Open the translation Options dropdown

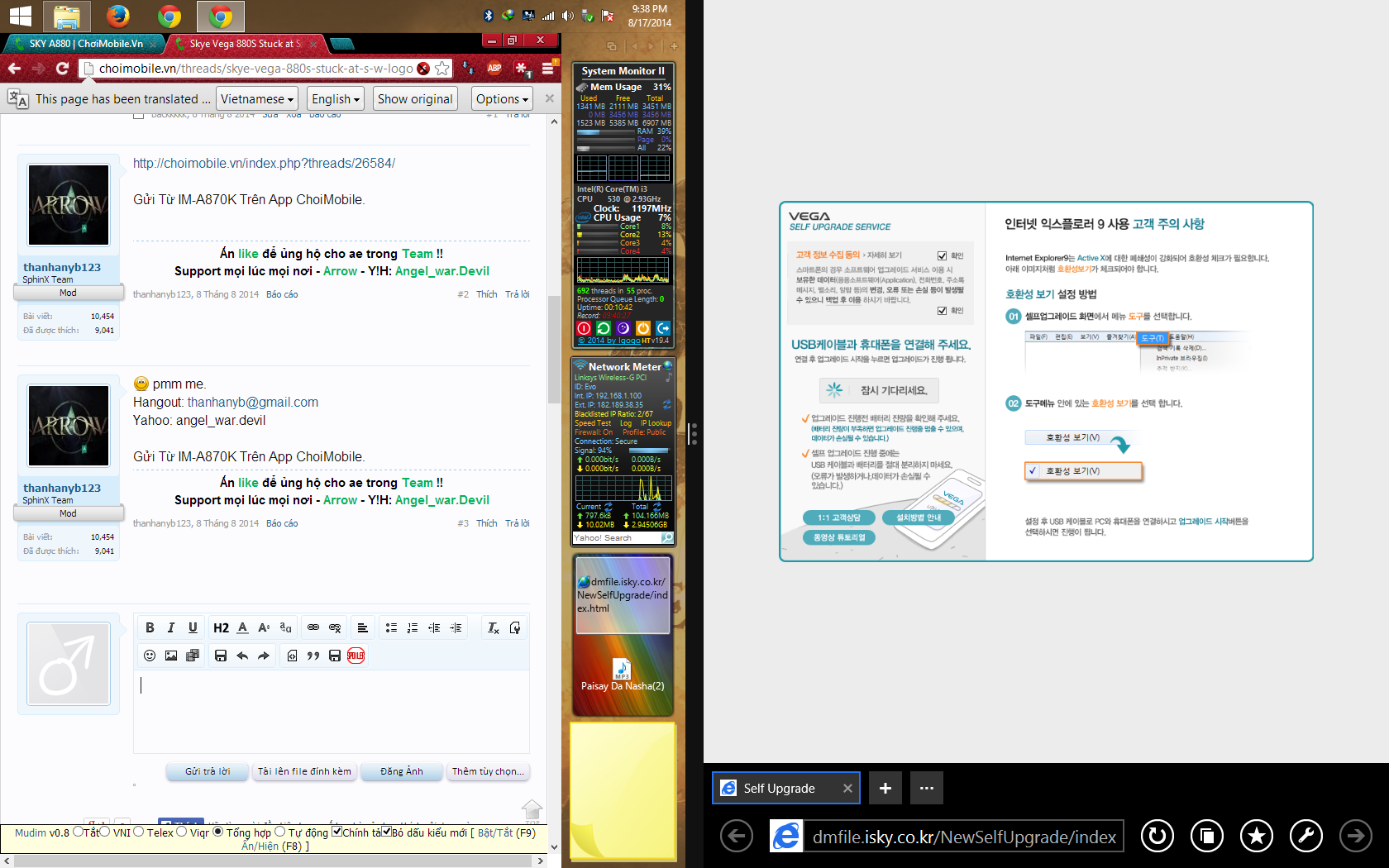point(502,99)
